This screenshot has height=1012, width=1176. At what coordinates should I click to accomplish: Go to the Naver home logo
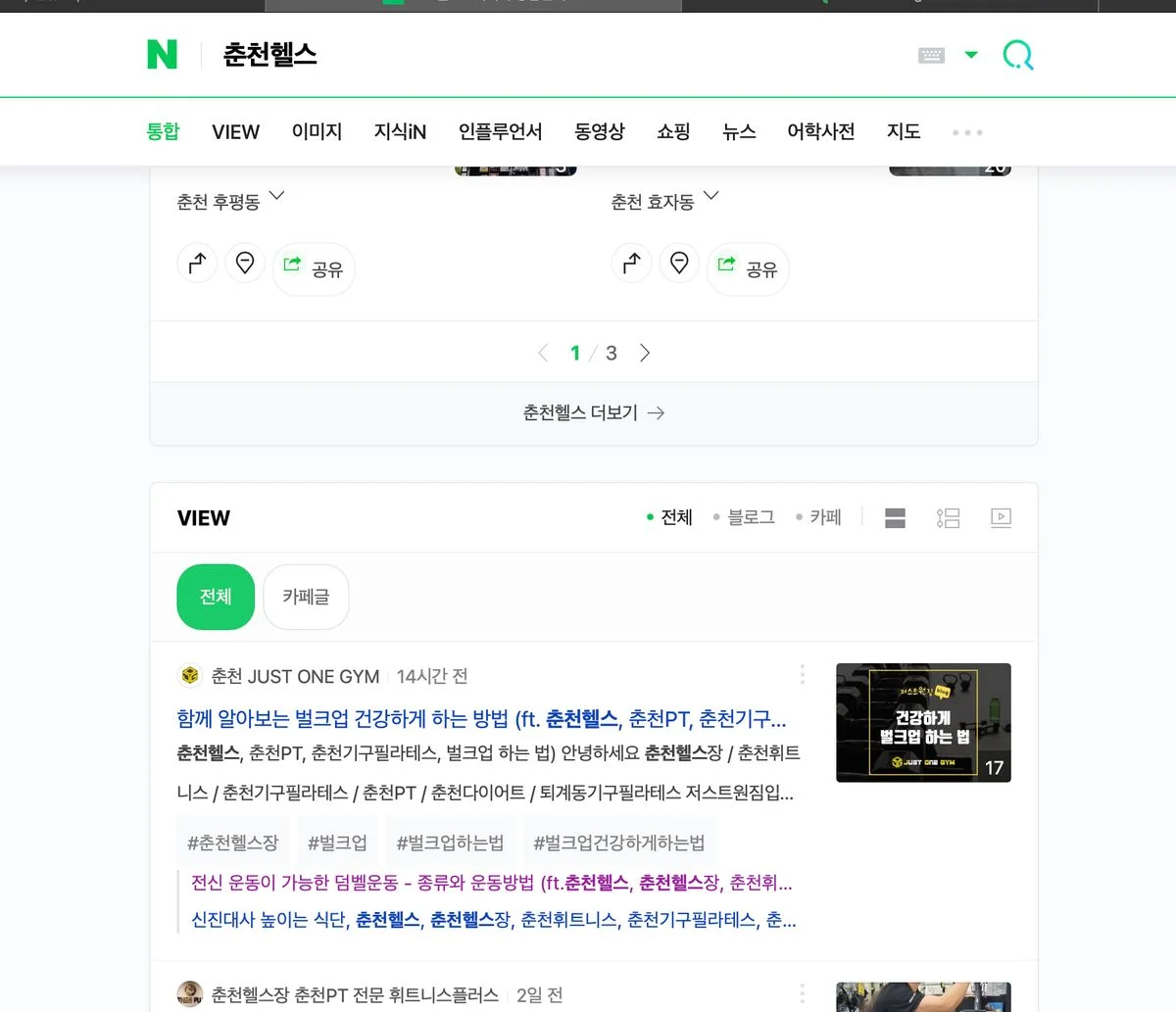tap(163, 55)
